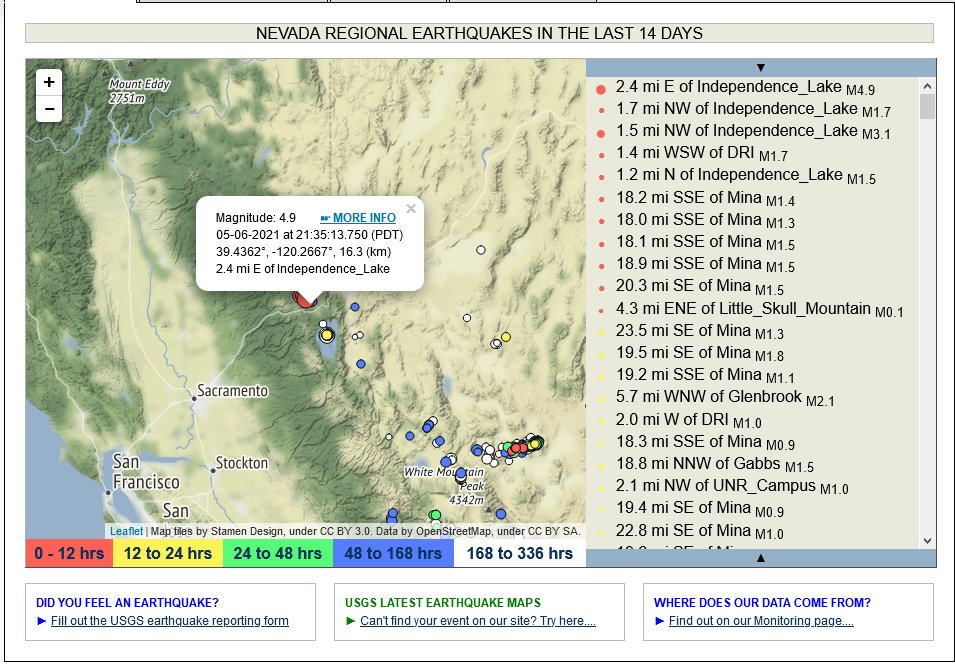Select 2.1 mi NW of UNR_Campus M1.0
Viewport: 955px width, 665px height.
[x=731, y=487]
